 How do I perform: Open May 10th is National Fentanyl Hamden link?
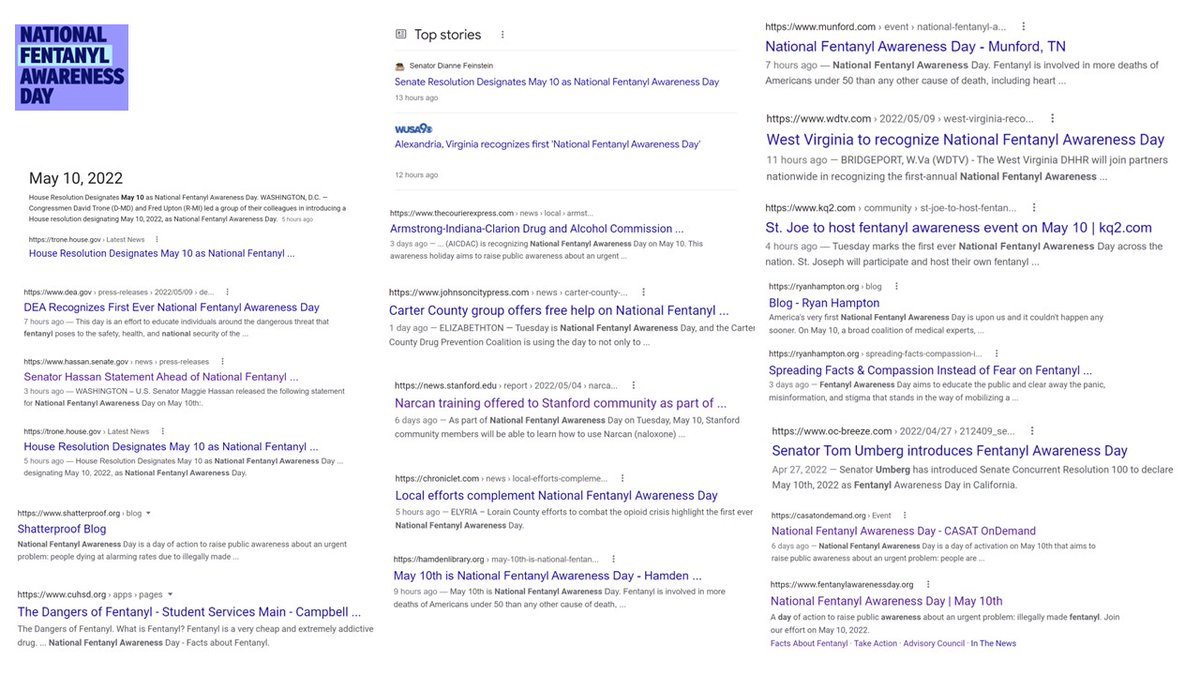point(548,577)
